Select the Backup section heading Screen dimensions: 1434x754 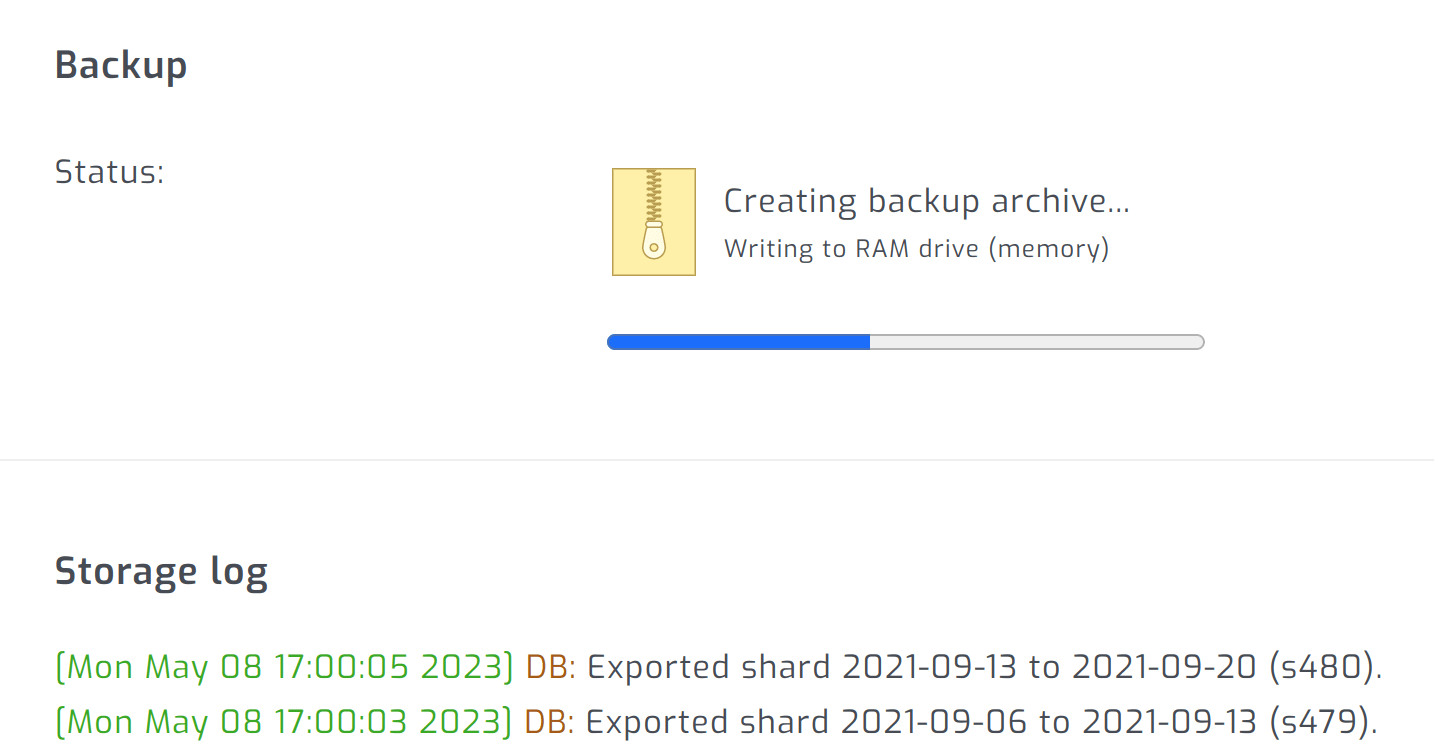120,64
